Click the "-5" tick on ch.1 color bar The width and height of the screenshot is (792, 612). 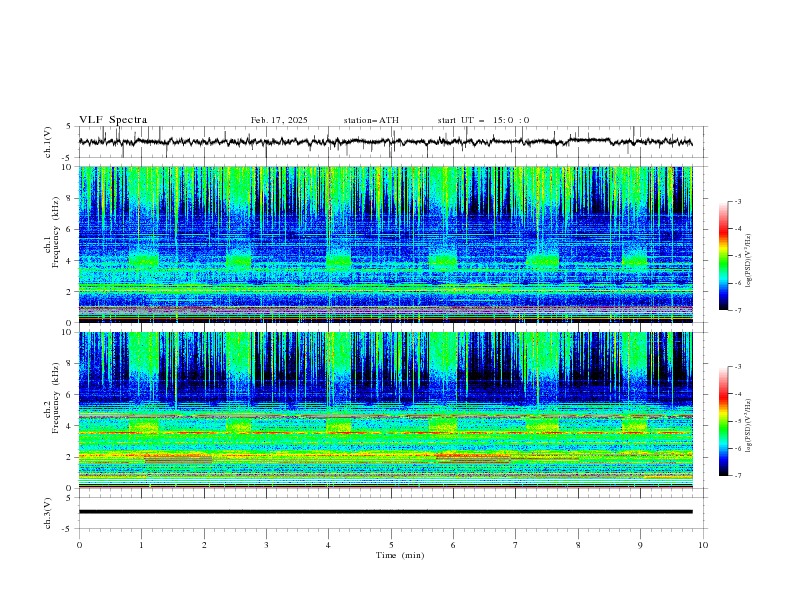point(737,256)
